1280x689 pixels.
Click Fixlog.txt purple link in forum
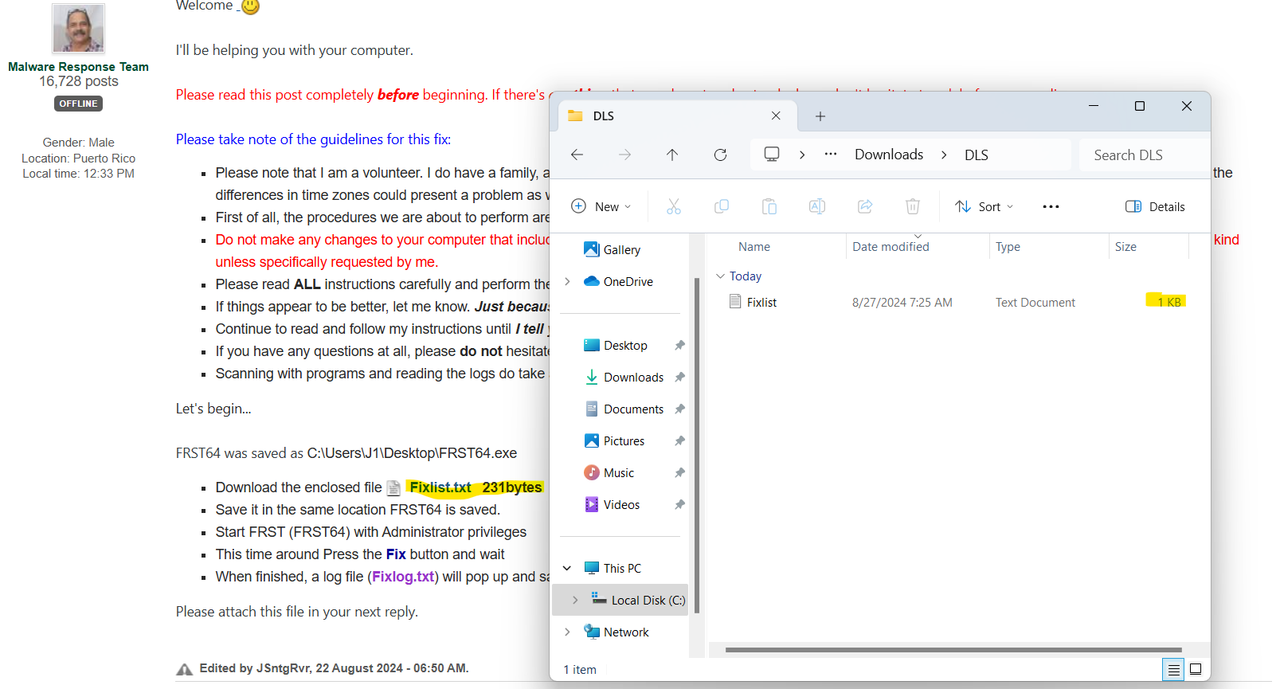click(x=402, y=577)
